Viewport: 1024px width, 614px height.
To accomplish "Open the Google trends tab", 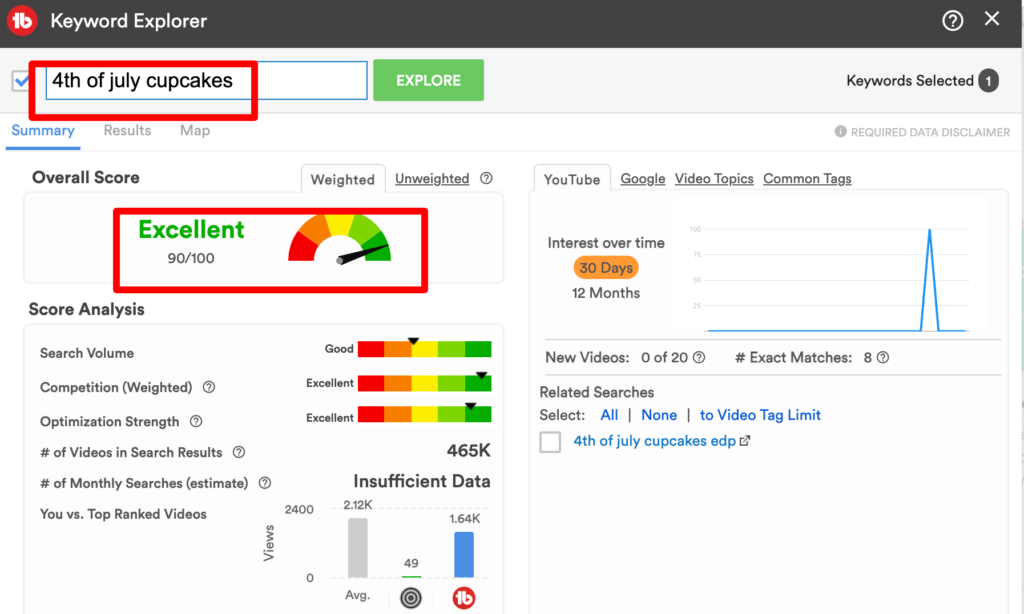I will coord(642,178).
